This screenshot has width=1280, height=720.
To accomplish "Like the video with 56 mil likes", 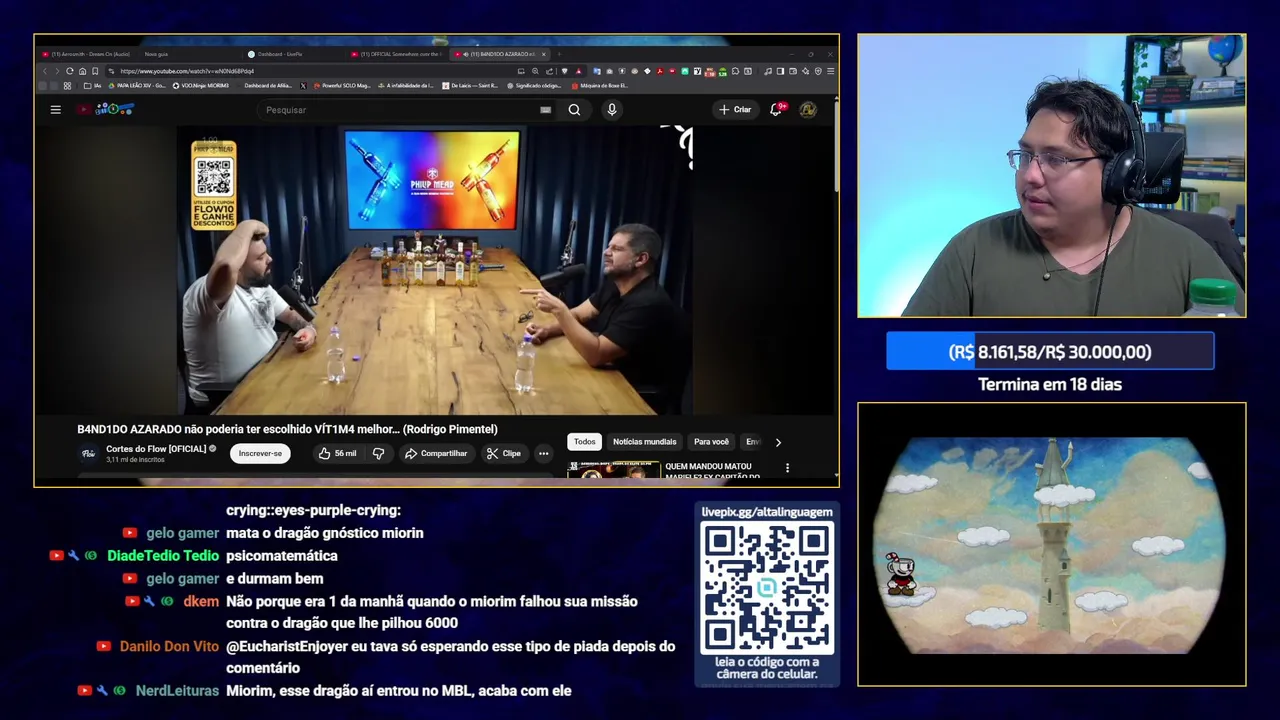I will [x=337, y=454].
